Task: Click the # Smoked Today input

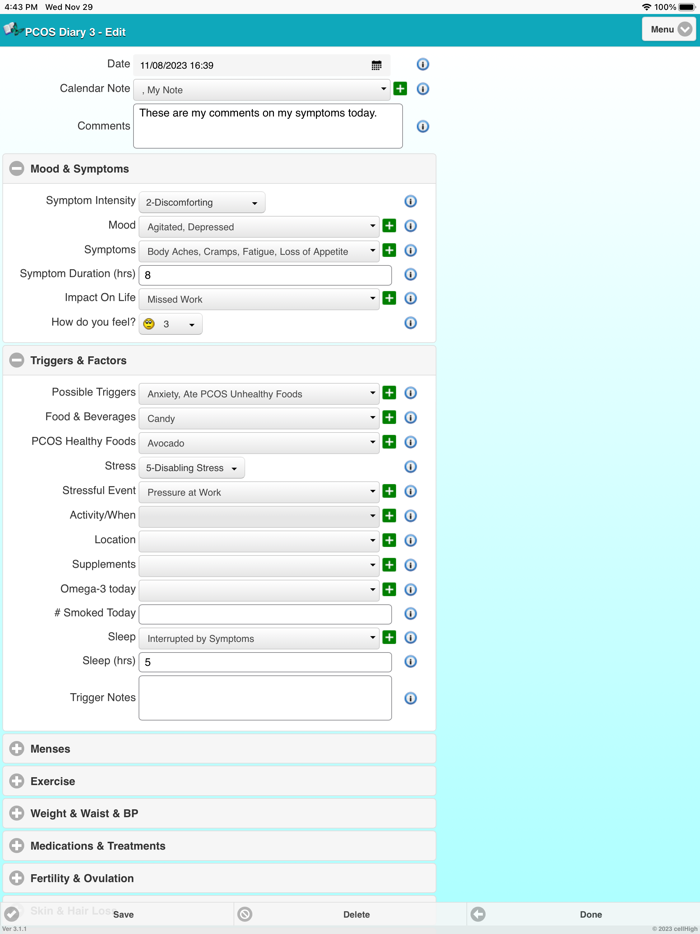Action: coord(265,614)
